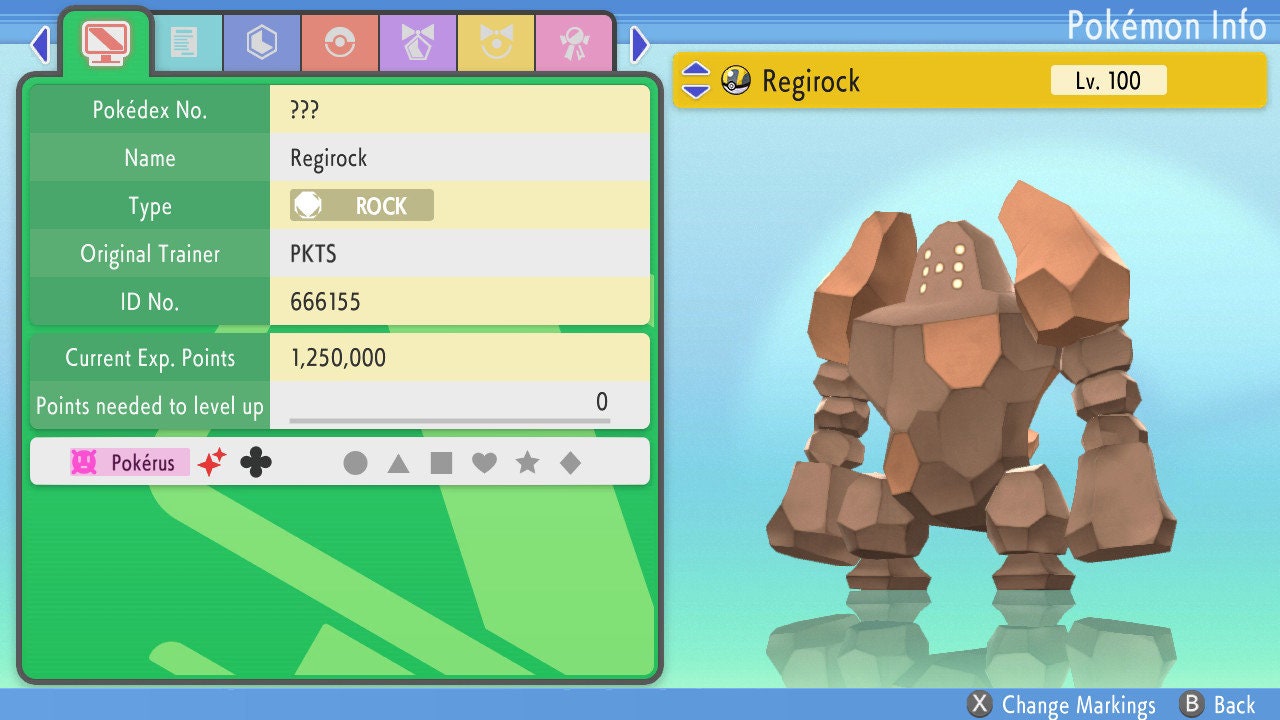This screenshot has height=720, width=1280.
Task: Open the pink ribbons tab
Action: pyautogui.click(x=573, y=43)
